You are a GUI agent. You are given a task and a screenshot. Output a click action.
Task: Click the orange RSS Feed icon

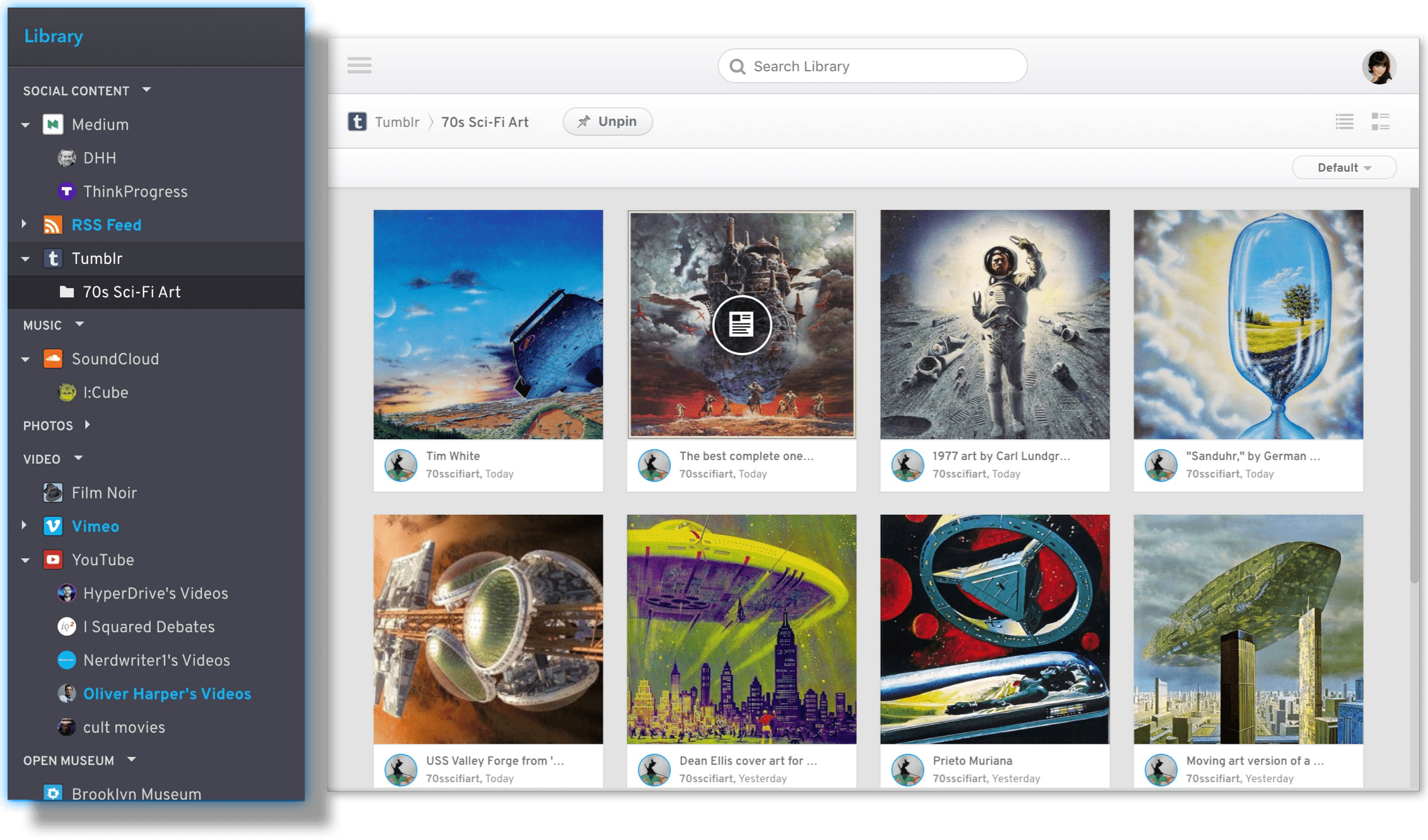[x=53, y=225]
